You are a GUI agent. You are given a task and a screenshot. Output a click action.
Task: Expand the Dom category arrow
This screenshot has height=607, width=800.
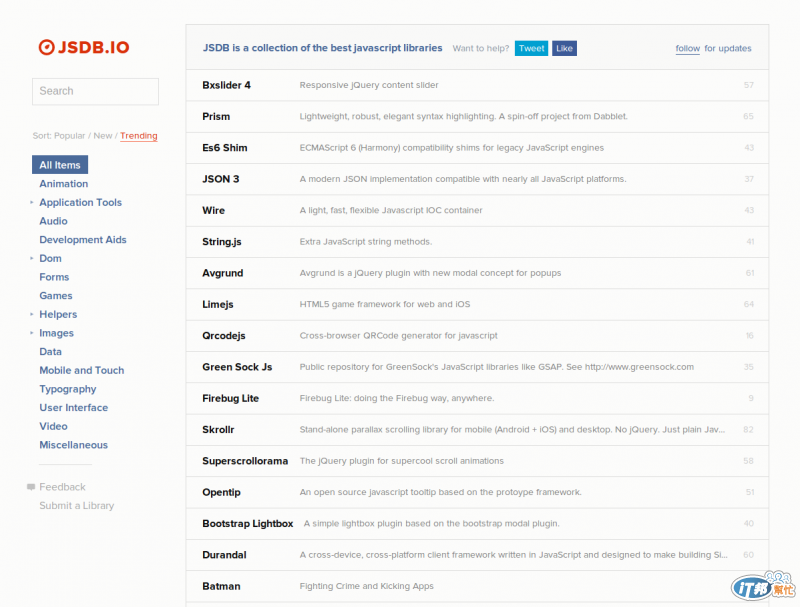tap(32, 259)
